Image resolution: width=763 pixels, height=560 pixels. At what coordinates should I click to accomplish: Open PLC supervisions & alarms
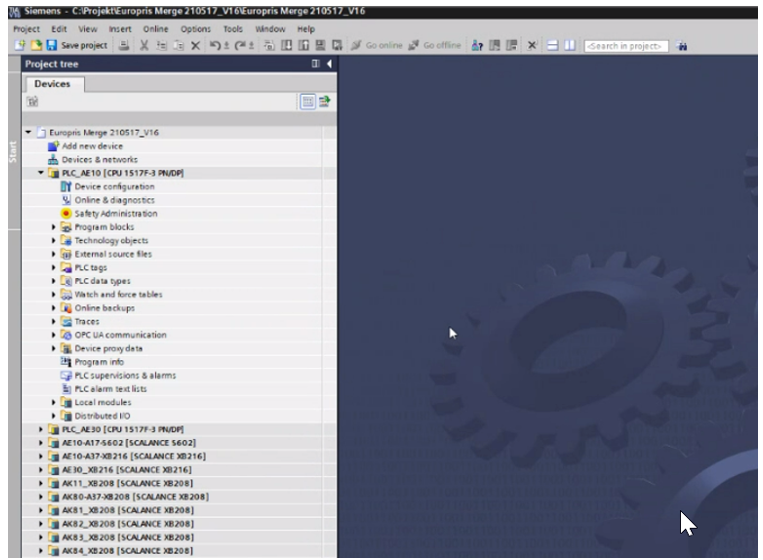click(x=125, y=375)
